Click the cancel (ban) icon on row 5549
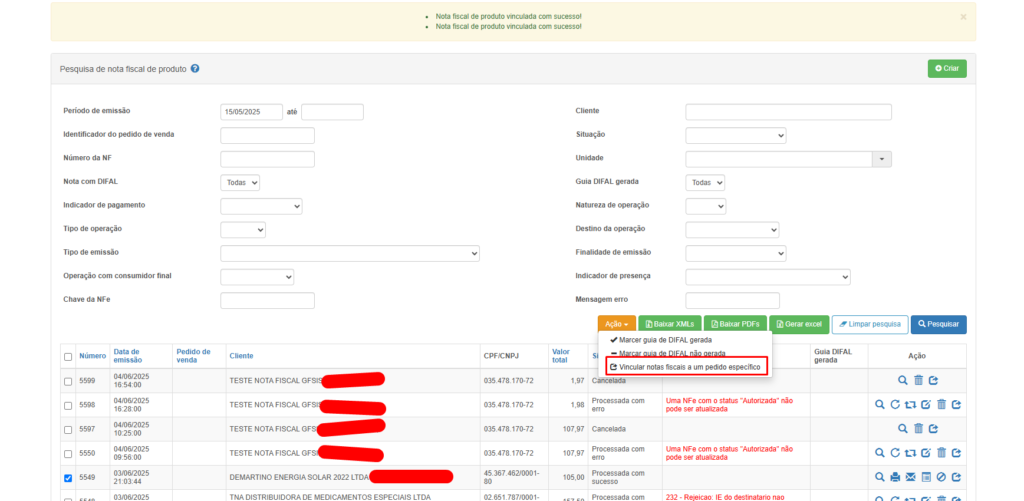Viewport: 1024px width, 501px height. coord(941,477)
